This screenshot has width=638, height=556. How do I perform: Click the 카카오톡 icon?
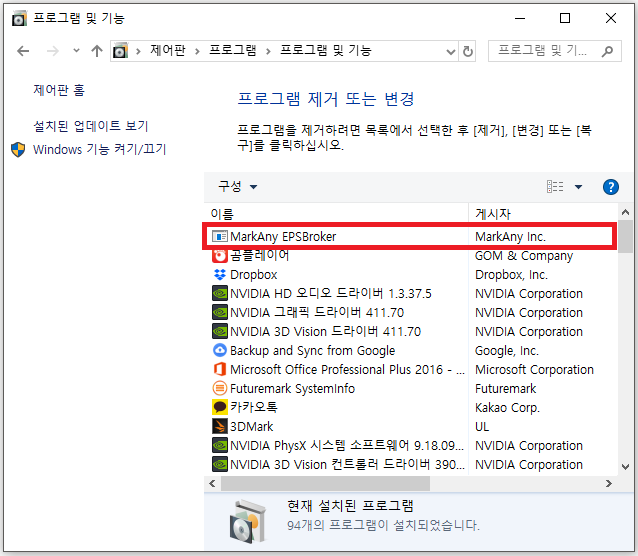click(220, 407)
